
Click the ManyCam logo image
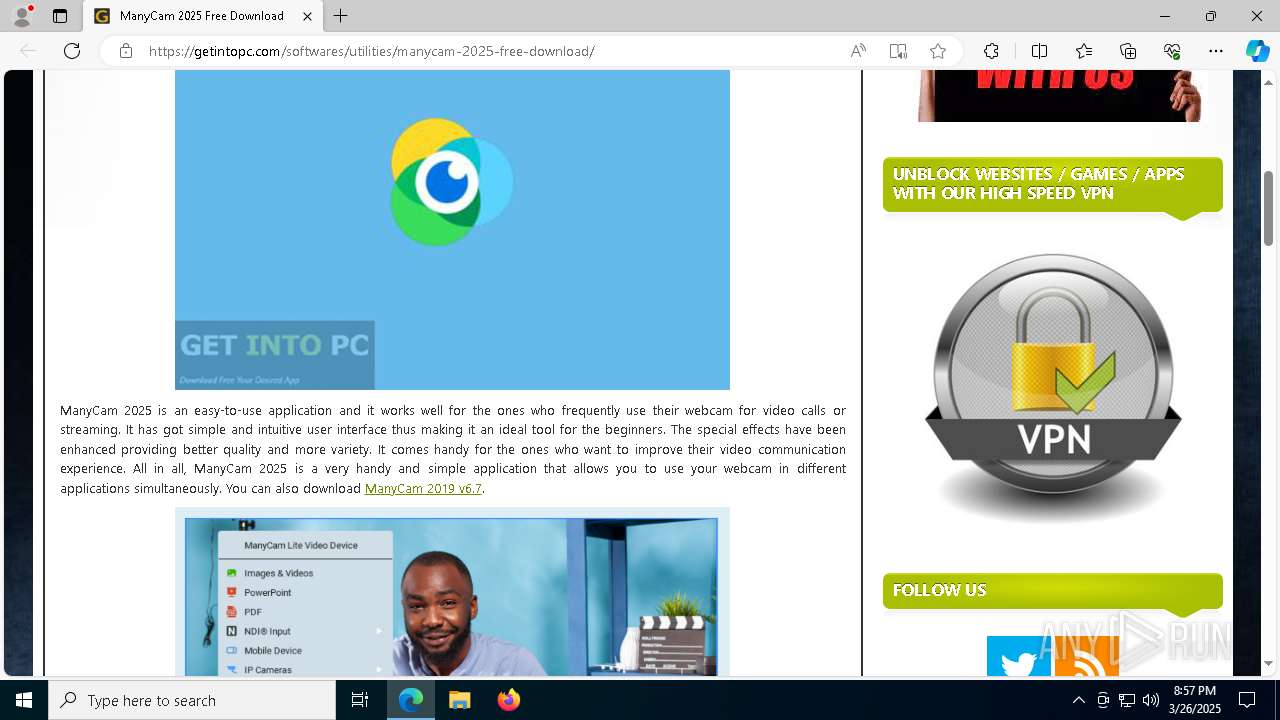452,230
